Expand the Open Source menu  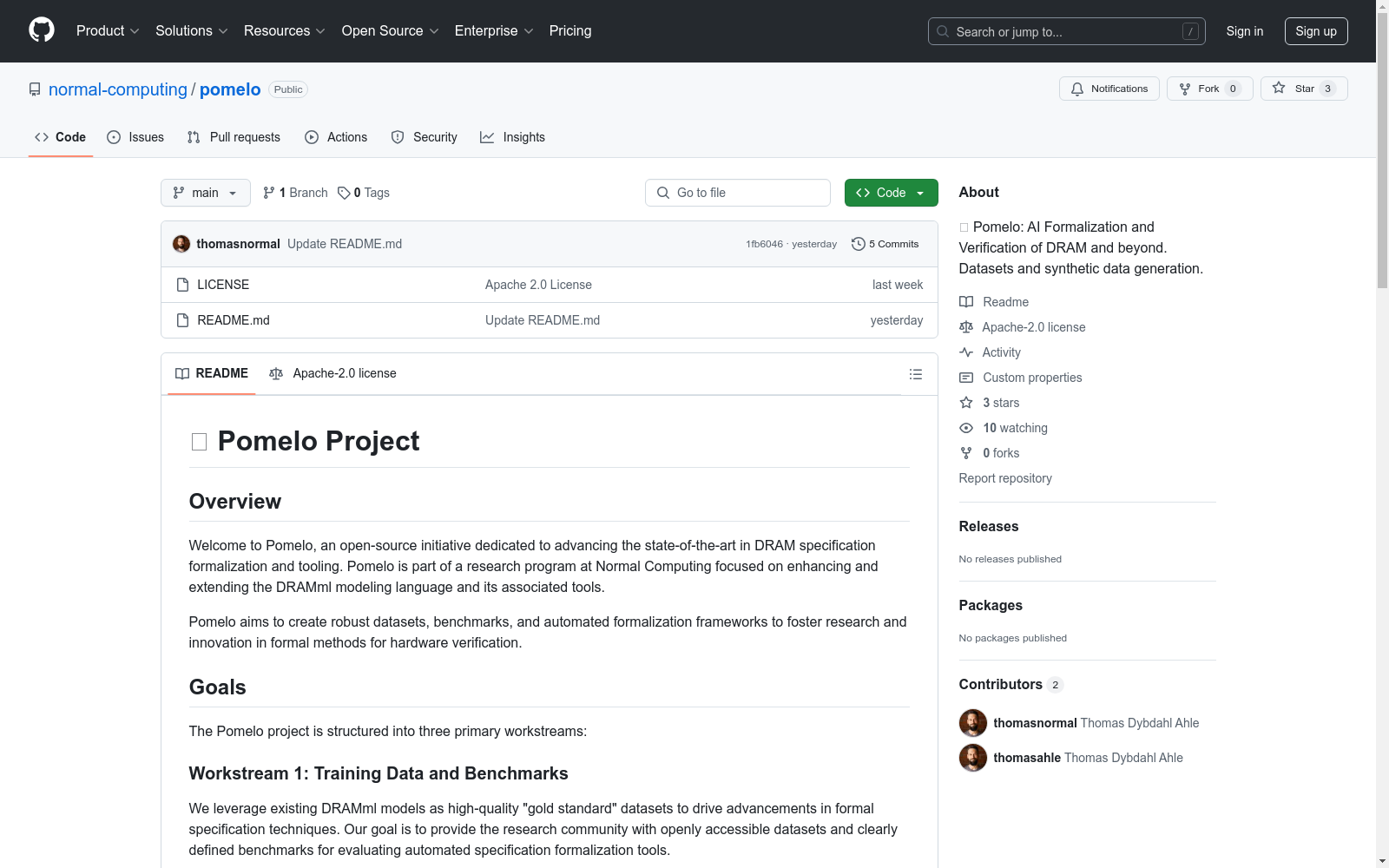391,31
